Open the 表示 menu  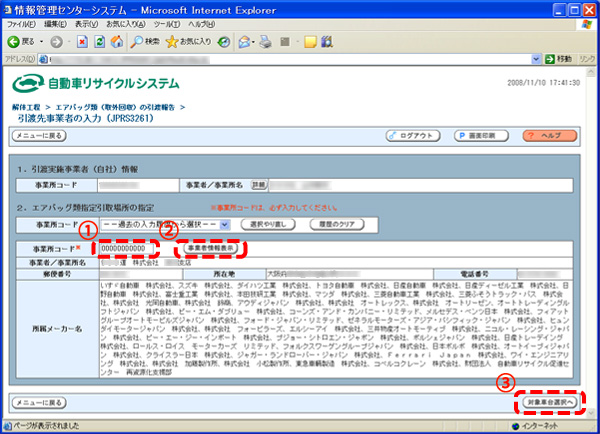(x=86, y=24)
